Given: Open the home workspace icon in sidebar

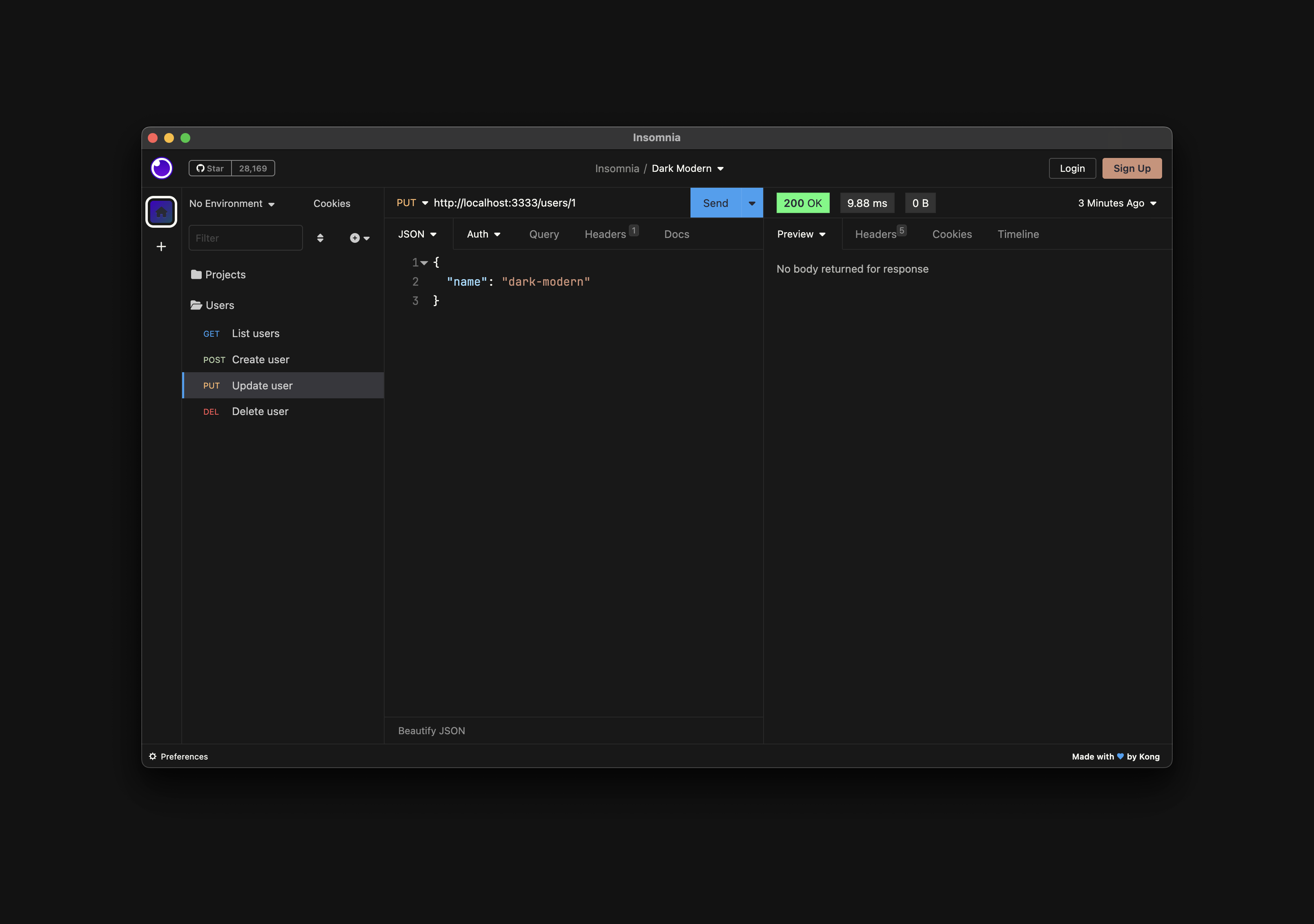Looking at the screenshot, I should (x=161, y=212).
